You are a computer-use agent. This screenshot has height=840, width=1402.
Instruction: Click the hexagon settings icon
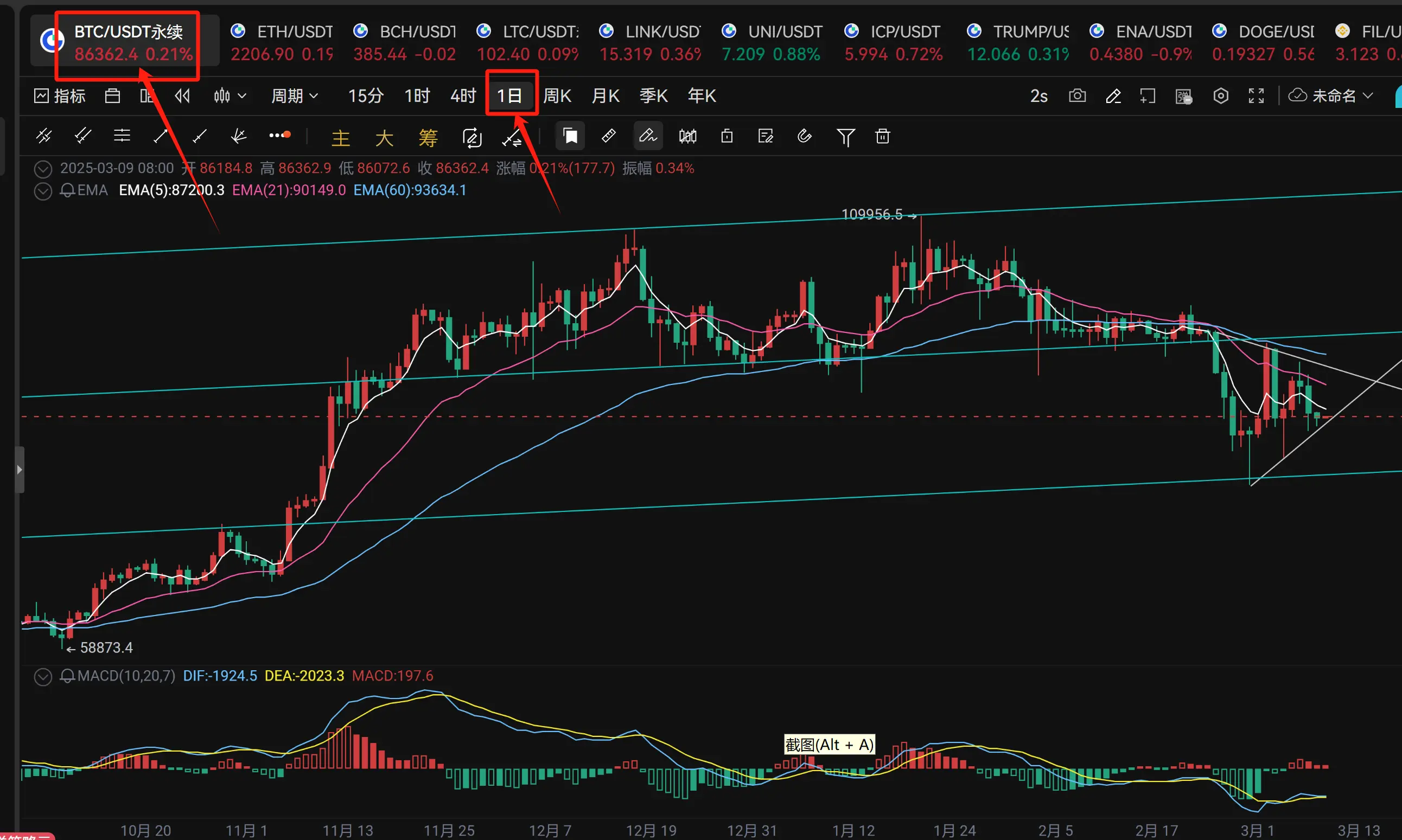(x=1221, y=95)
